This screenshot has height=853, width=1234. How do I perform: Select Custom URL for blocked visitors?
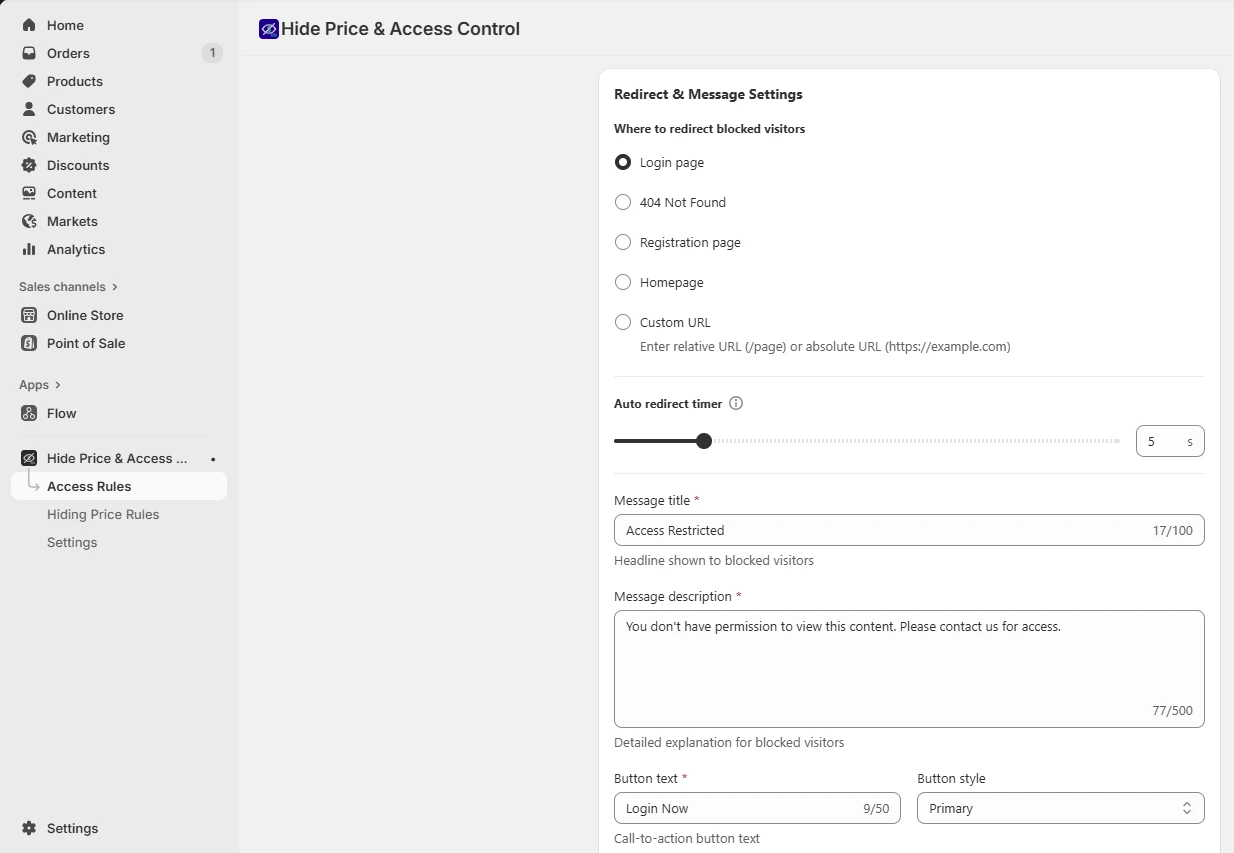click(622, 322)
